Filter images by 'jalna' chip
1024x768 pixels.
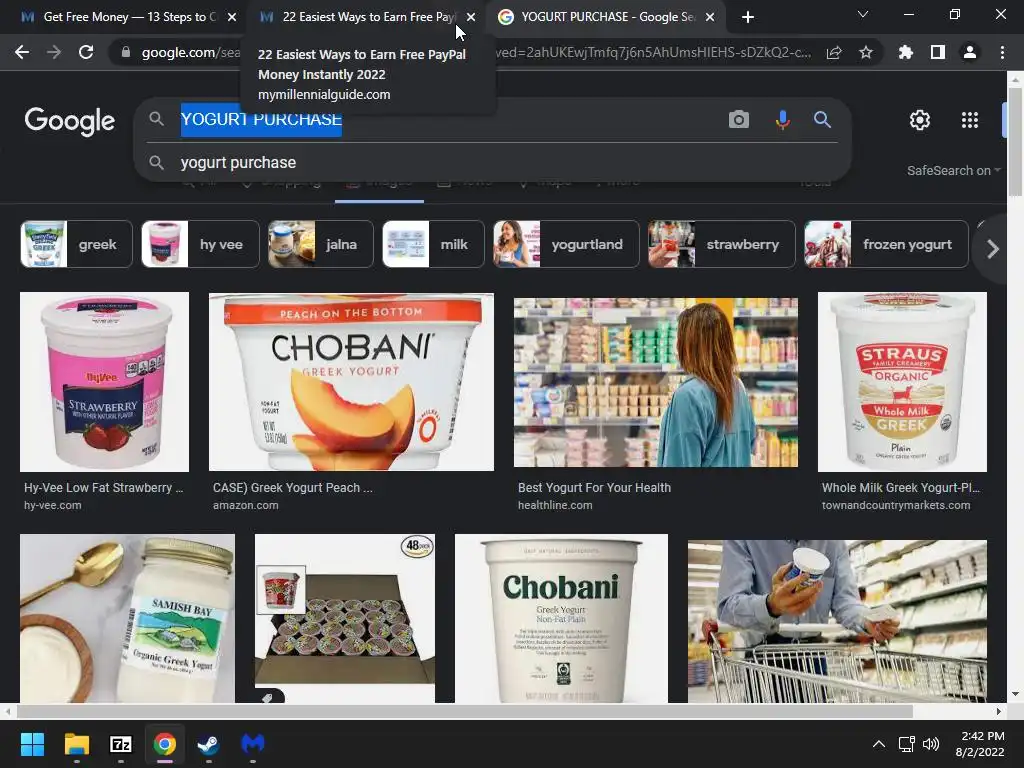321,244
